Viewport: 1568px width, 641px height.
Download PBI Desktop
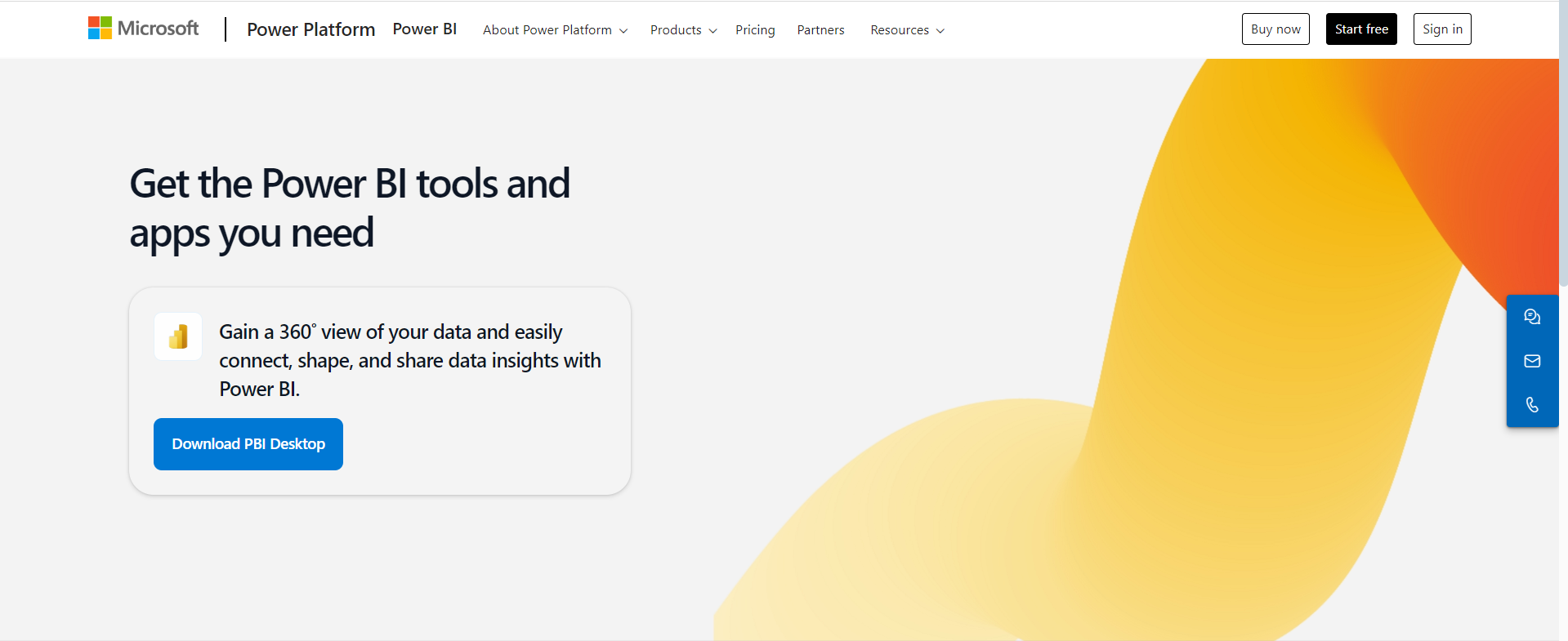click(x=248, y=444)
